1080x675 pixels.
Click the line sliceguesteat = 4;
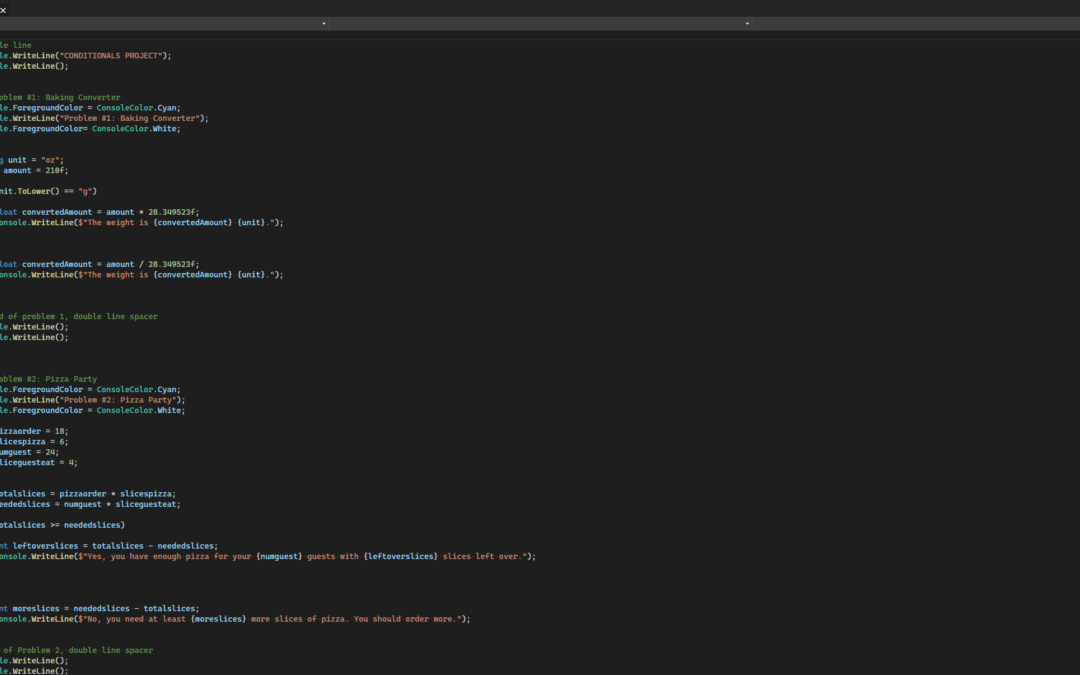coord(39,463)
